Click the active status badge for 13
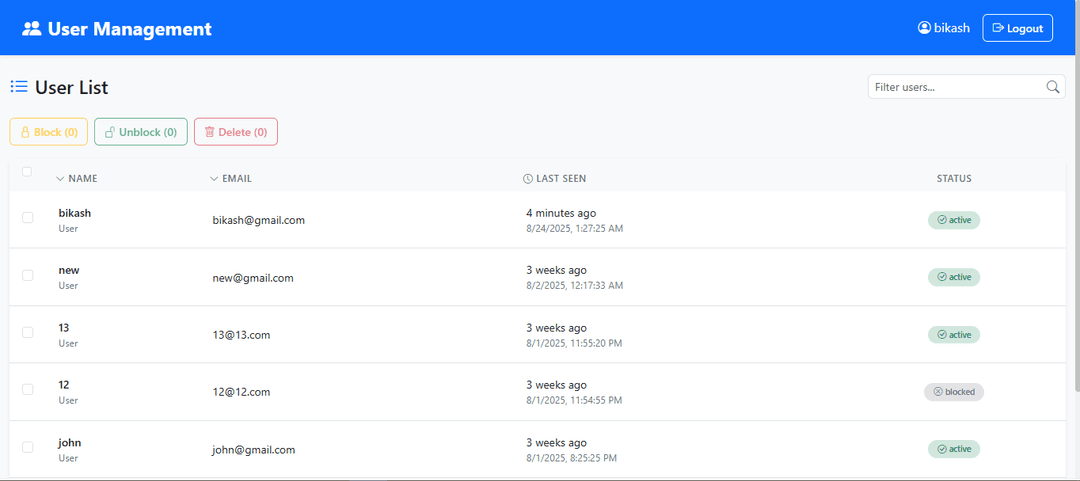 [954, 334]
